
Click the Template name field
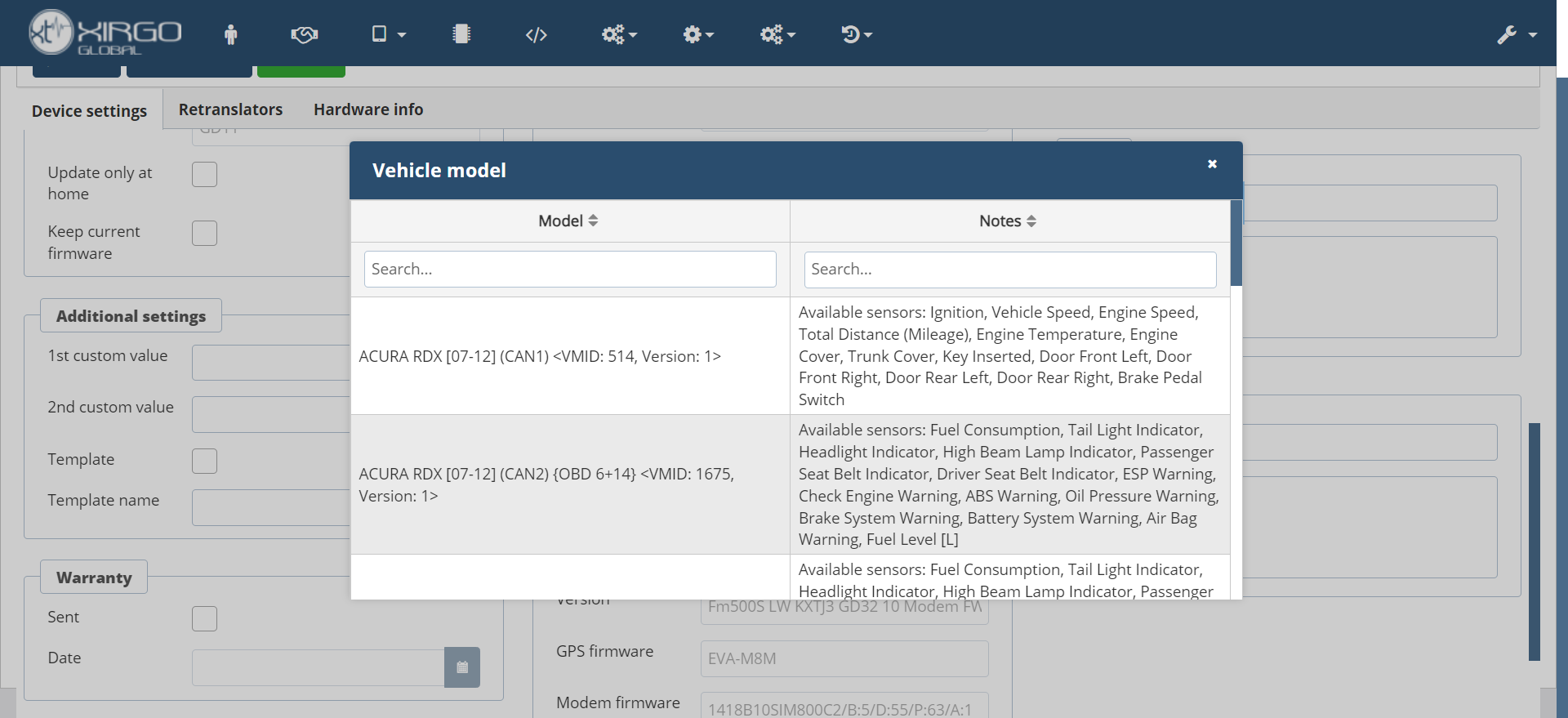[x=271, y=507]
